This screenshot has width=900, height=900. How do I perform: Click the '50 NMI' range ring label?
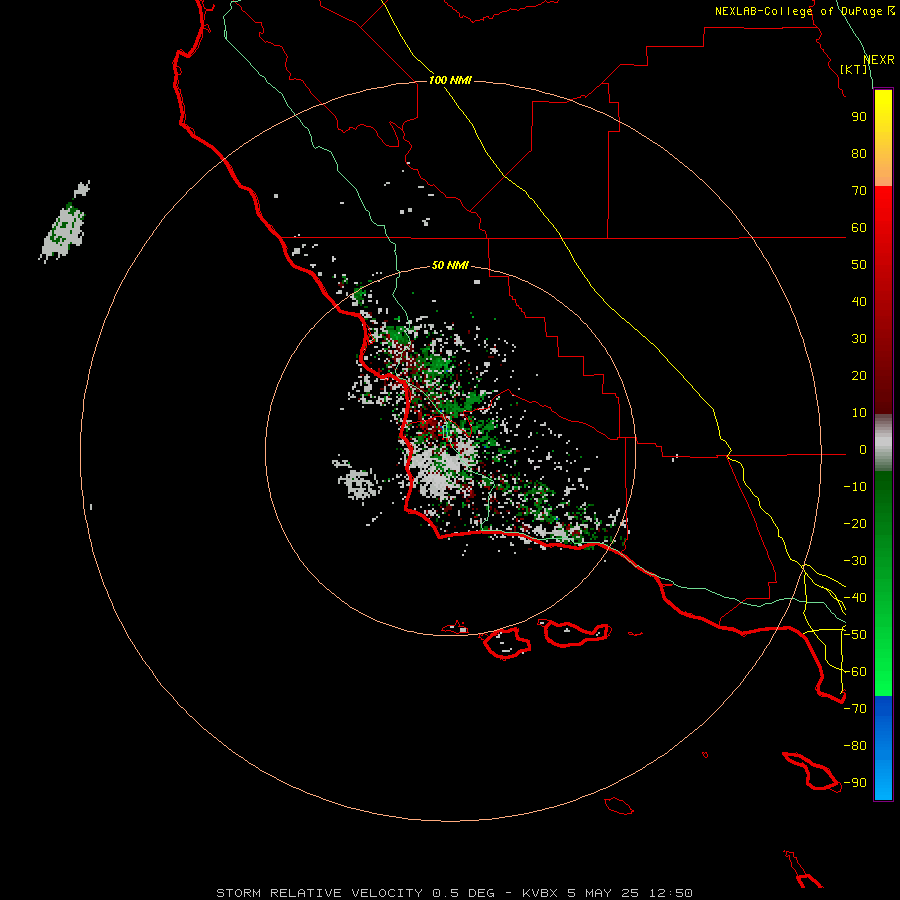[450, 265]
